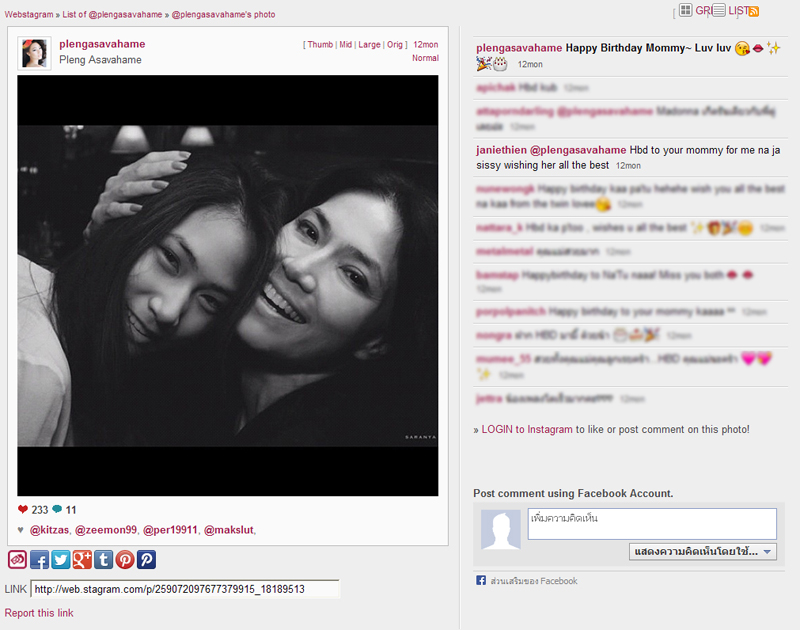The image size is (800, 630).
Task: Click the red heart likes icon
Action: pos(23,509)
